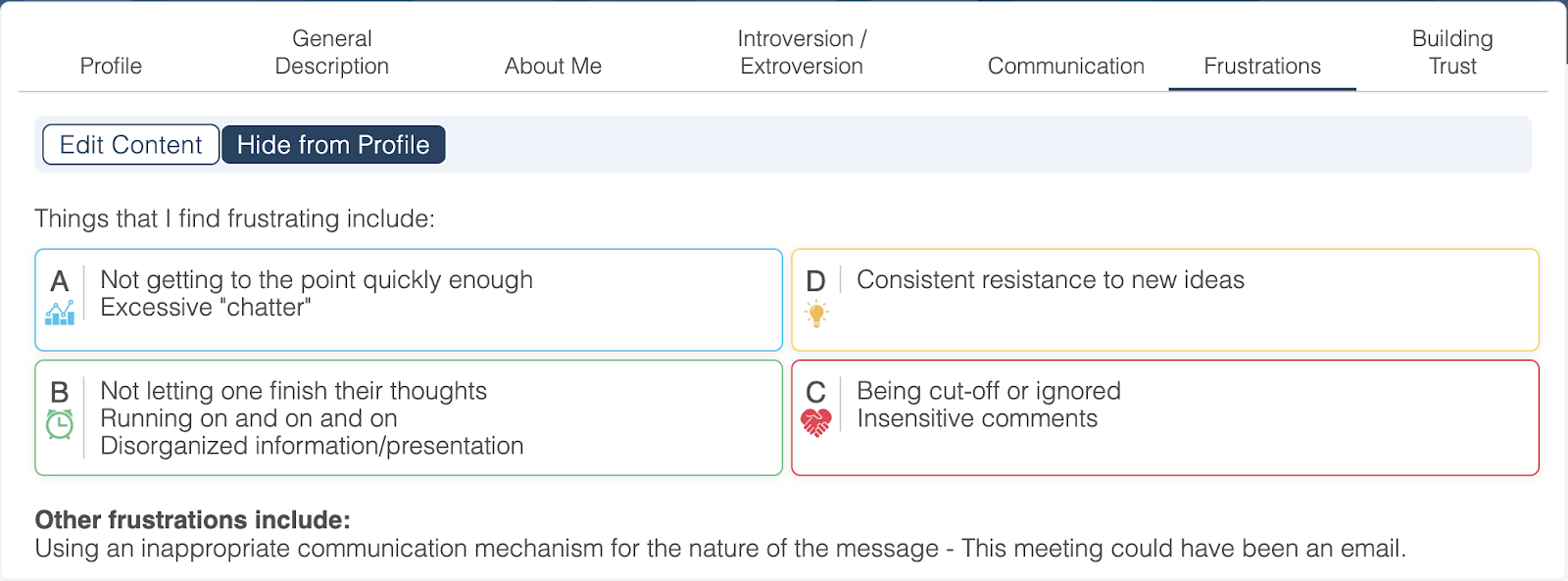1568x581 pixels.
Task: Click the letter D label in yellow box
Action: 815,282
